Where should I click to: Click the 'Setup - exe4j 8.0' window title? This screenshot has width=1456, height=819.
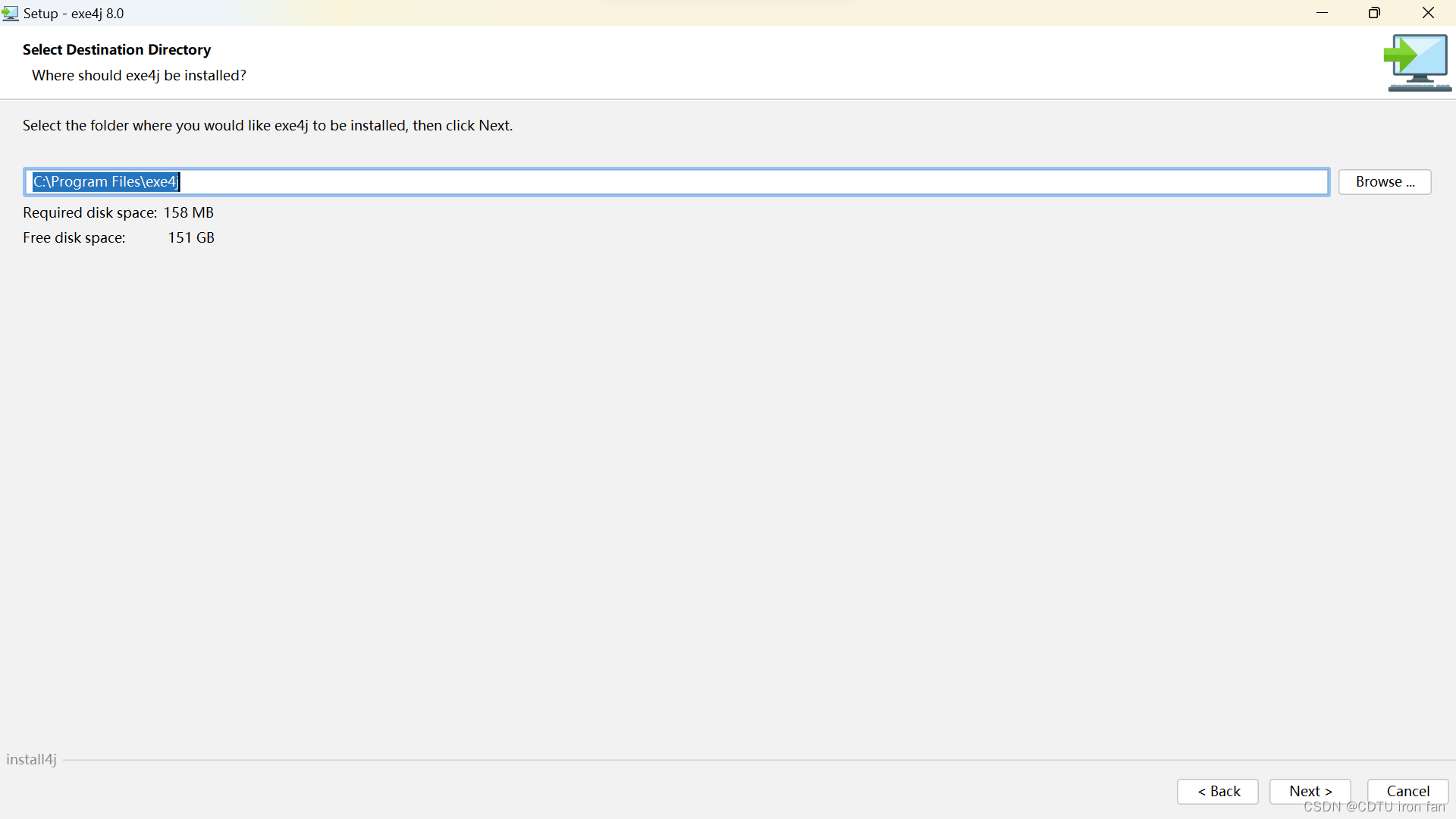[74, 13]
